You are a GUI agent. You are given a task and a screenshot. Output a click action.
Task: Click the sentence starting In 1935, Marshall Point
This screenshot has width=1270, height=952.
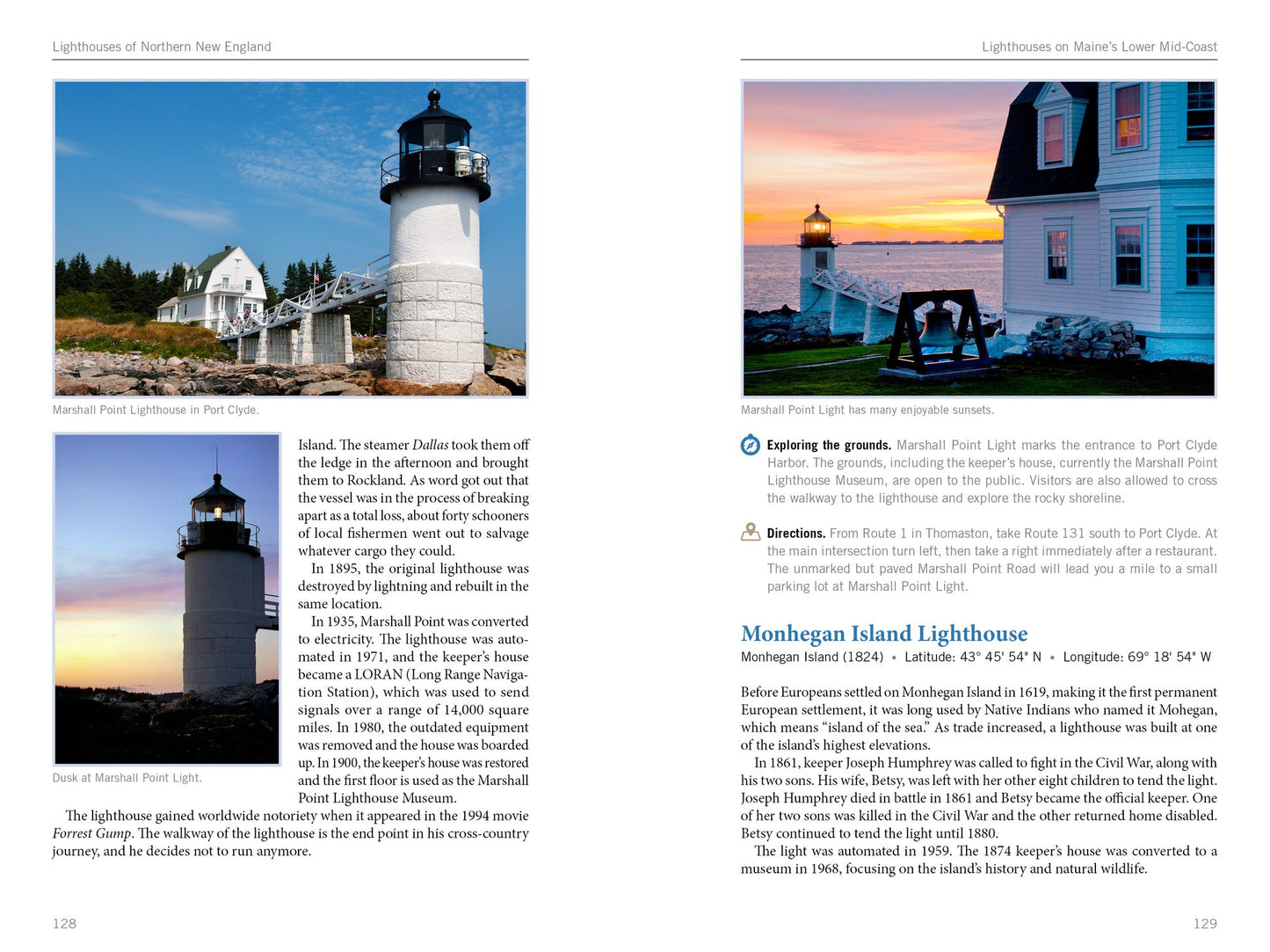tap(413, 630)
